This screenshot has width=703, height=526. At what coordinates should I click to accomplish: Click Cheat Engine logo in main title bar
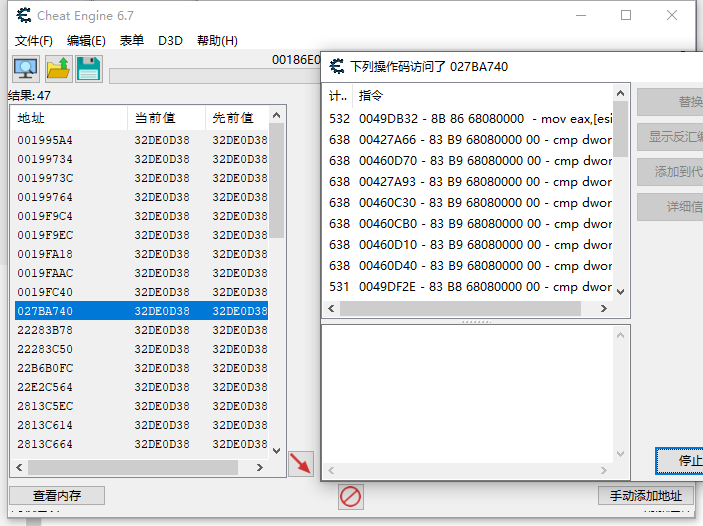point(24,15)
